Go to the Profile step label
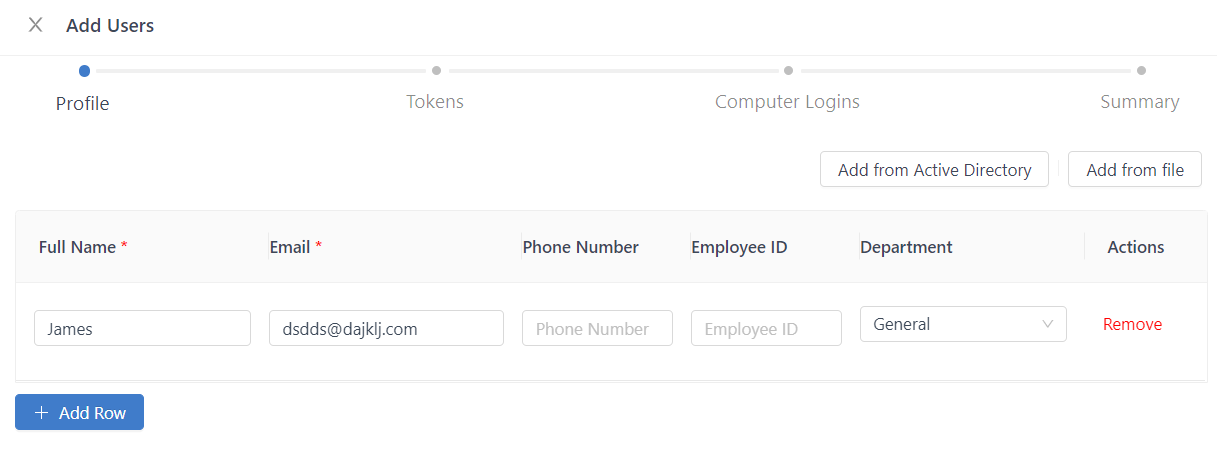The height and width of the screenshot is (453, 1217). (83, 103)
